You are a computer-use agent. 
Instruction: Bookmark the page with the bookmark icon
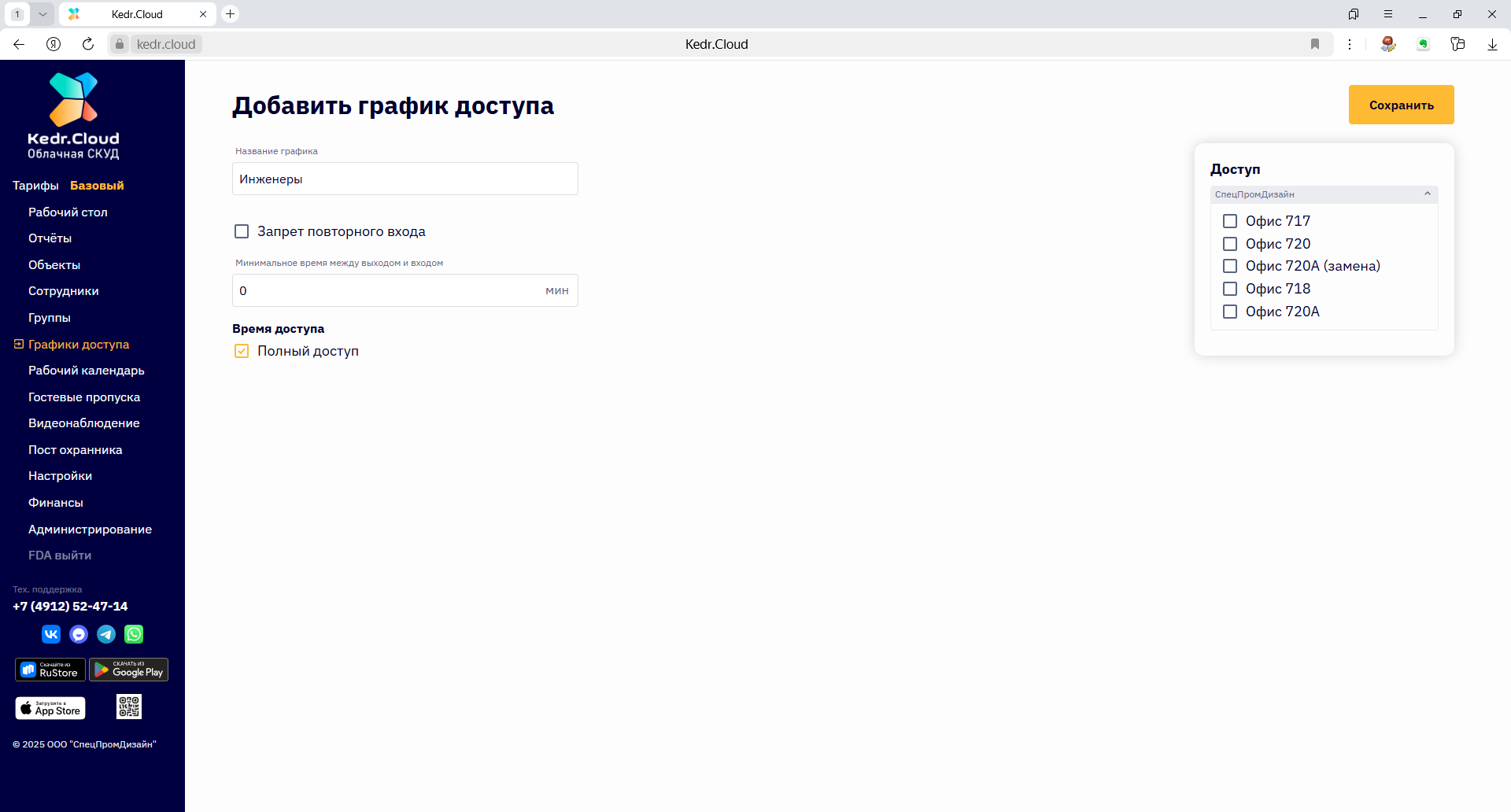(1315, 44)
